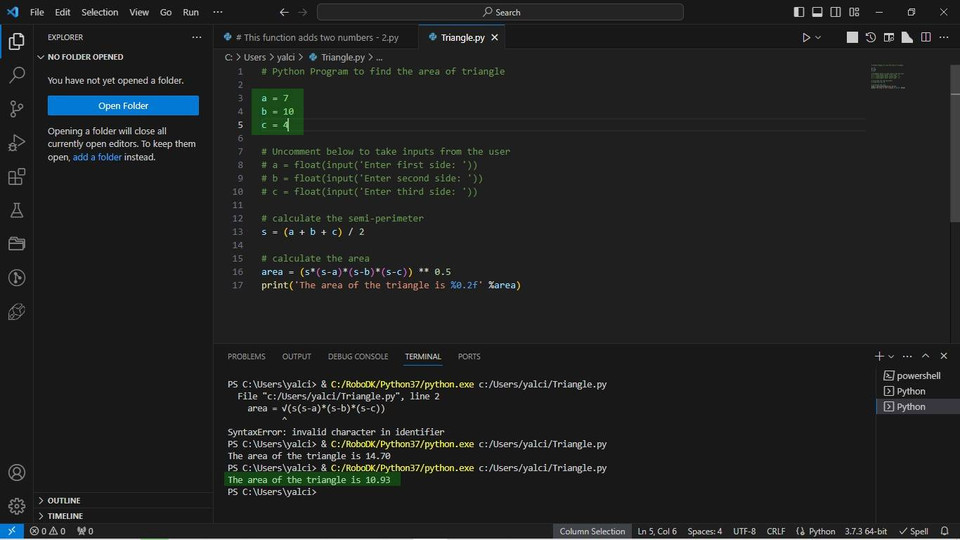
Task: Toggle the primary side bar layout
Action: (x=799, y=12)
